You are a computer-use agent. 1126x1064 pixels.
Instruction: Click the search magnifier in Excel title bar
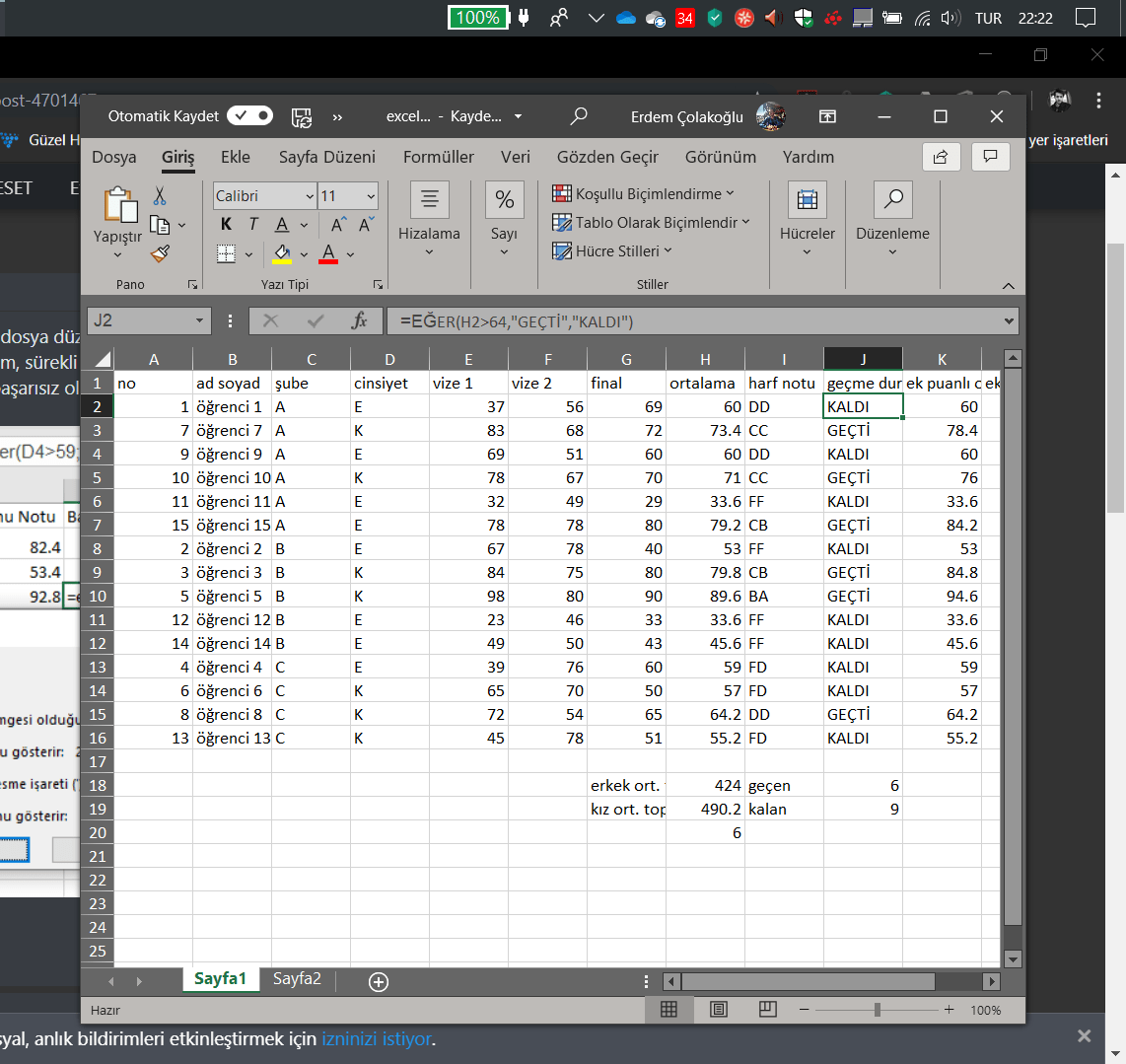point(578,115)
